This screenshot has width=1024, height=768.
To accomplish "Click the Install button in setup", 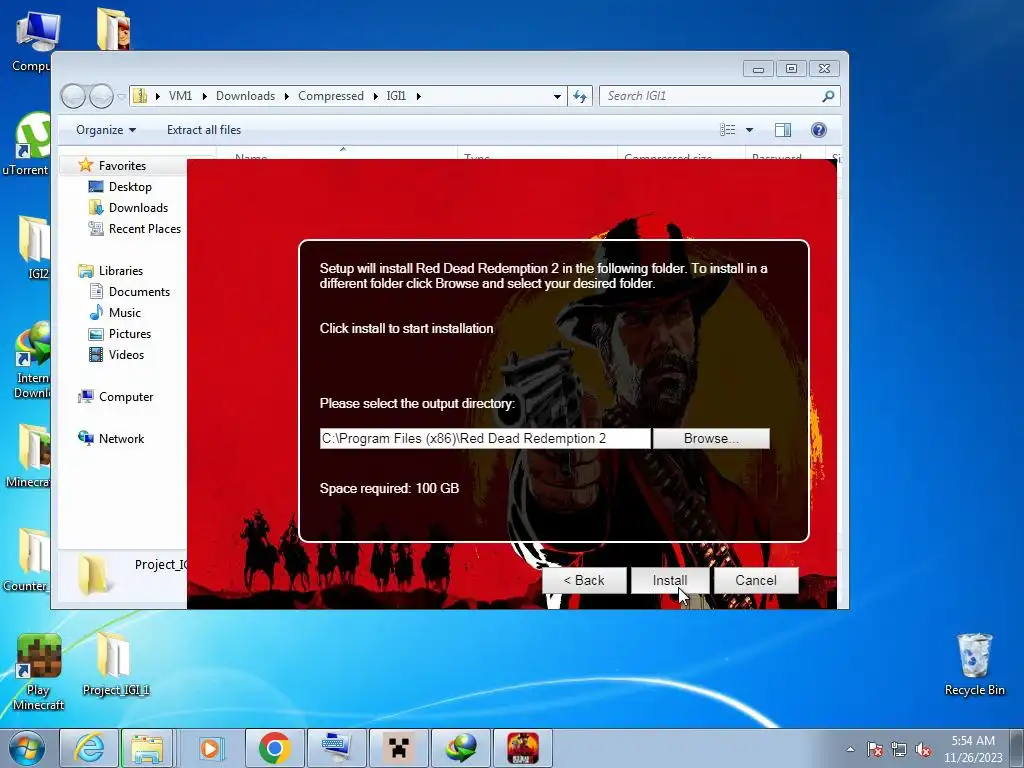I will [x=669, y=580].
